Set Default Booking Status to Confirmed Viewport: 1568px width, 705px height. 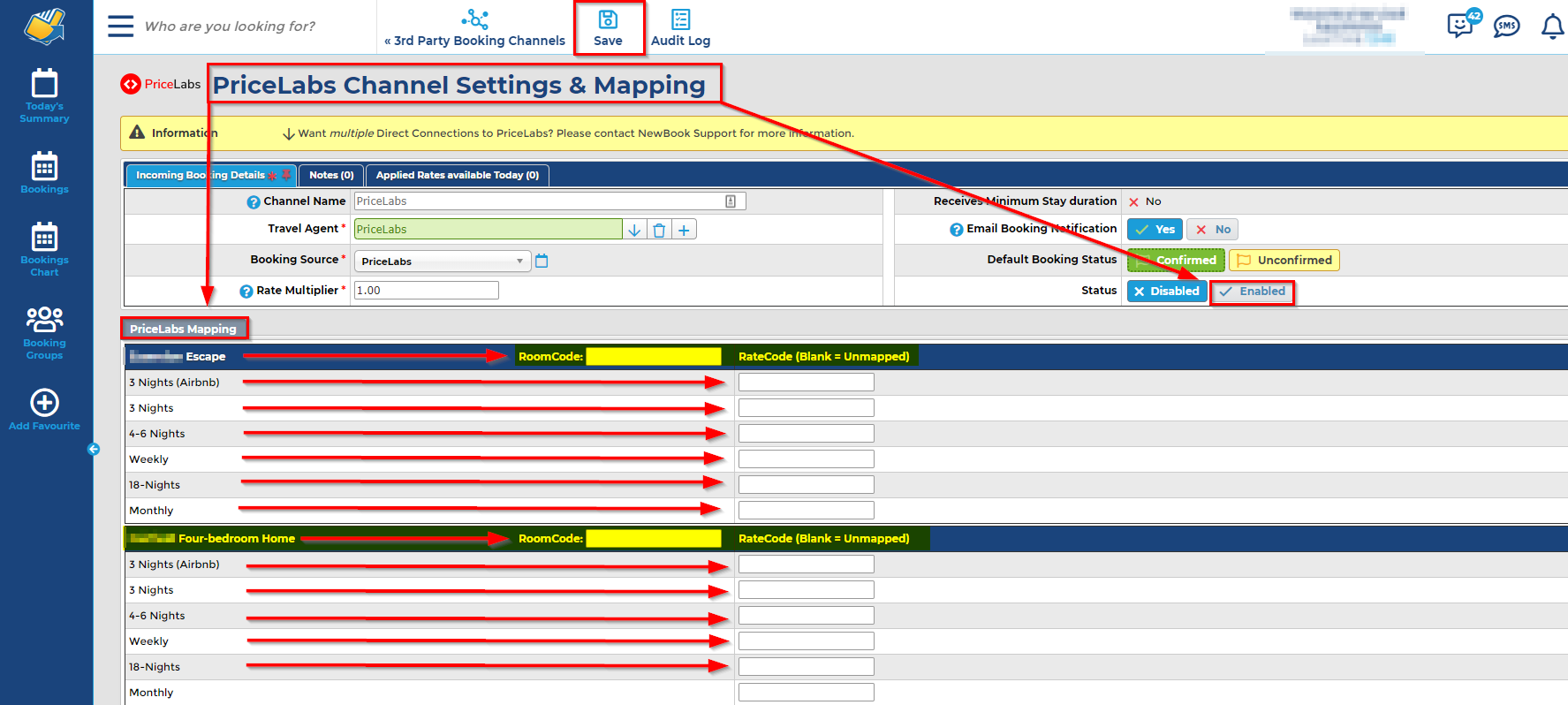click(x=1176, y=261)
